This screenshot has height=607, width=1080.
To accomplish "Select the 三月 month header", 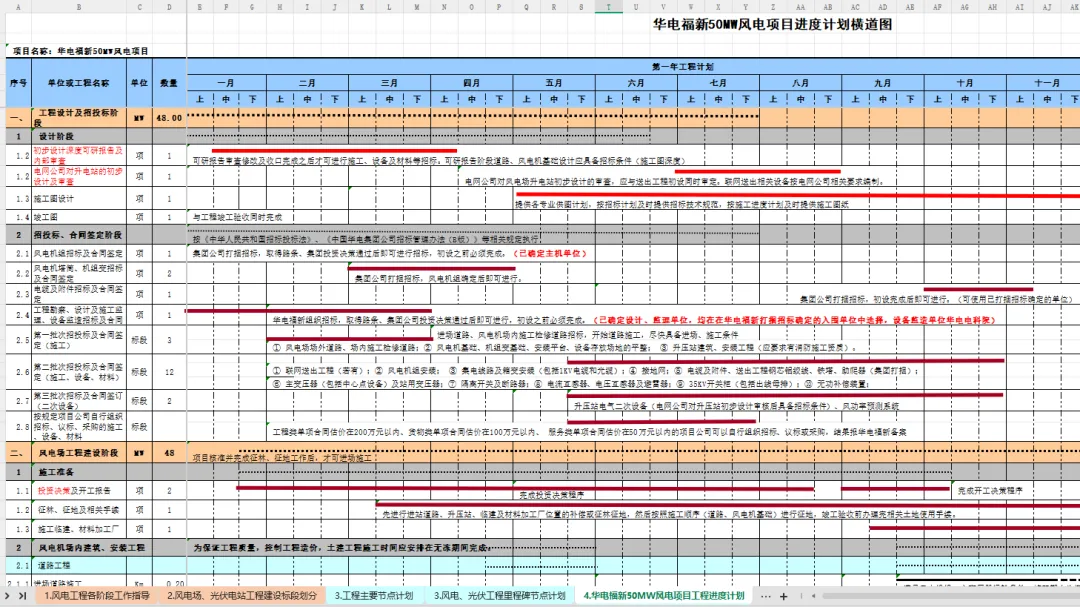I will pos(389,83).
